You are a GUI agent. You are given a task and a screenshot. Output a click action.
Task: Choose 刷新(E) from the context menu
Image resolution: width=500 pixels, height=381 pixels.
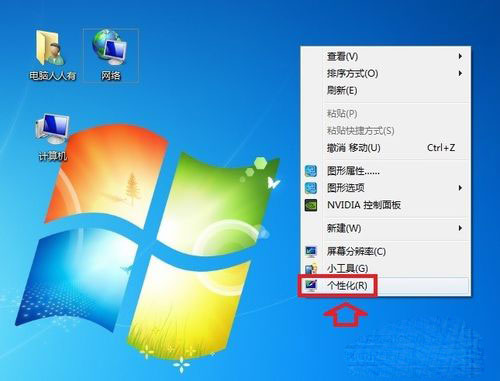(386, 90)
